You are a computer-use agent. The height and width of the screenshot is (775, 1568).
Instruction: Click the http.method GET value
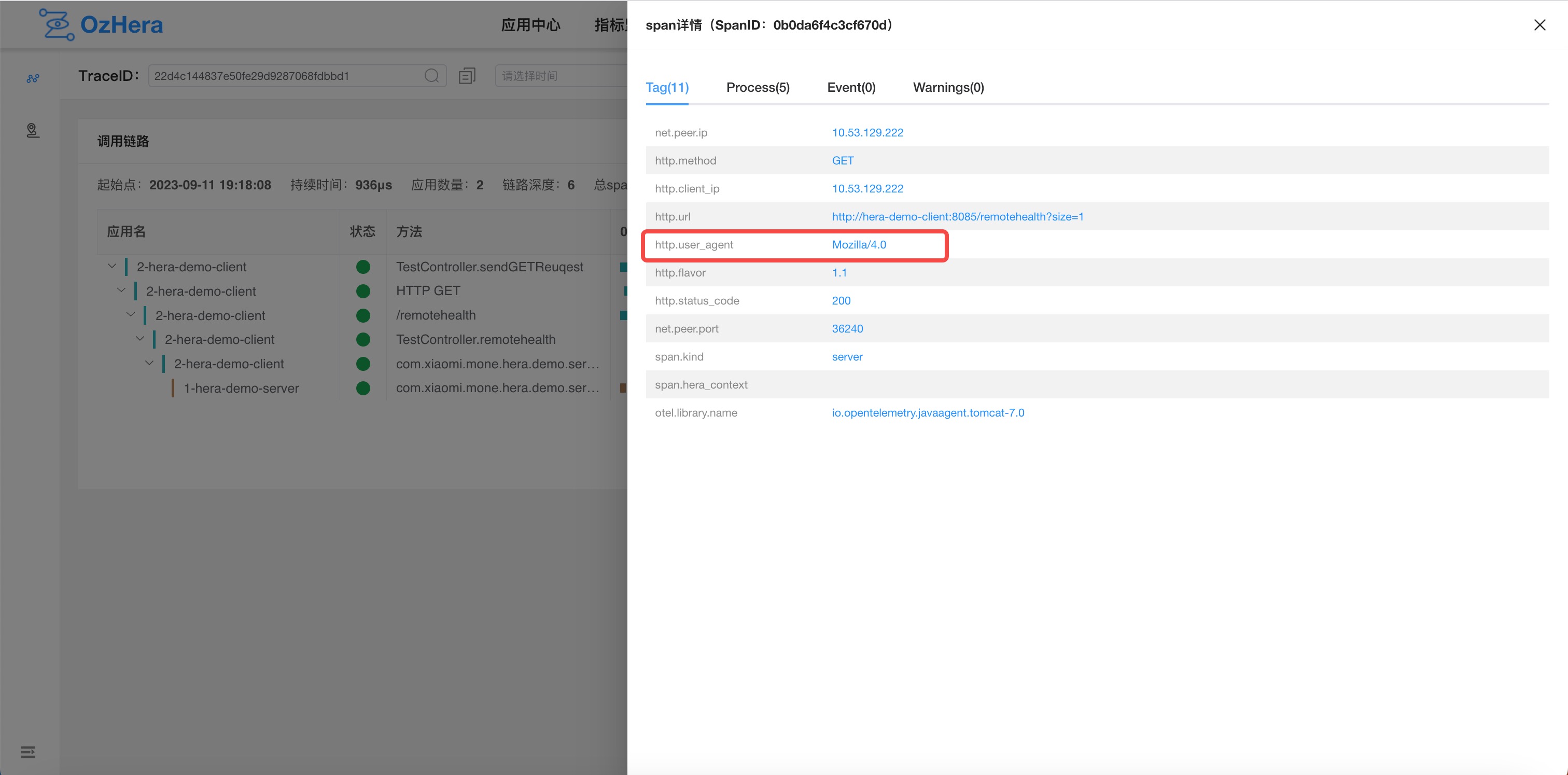point(843,161)
